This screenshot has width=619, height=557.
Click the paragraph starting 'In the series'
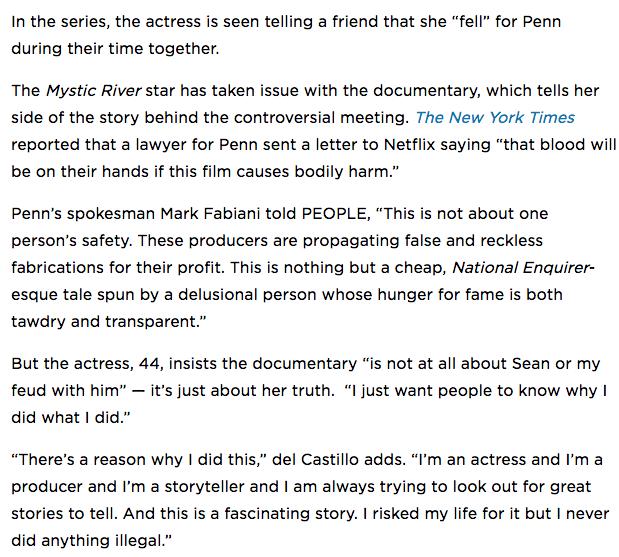[286, 35]
